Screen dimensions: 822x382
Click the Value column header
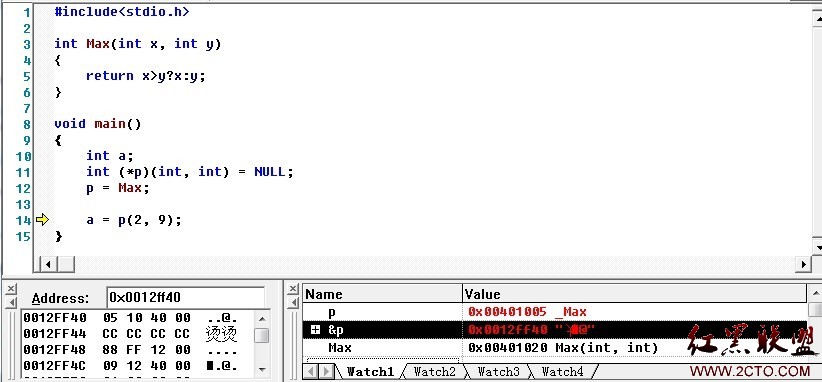(x=635, y=294)
